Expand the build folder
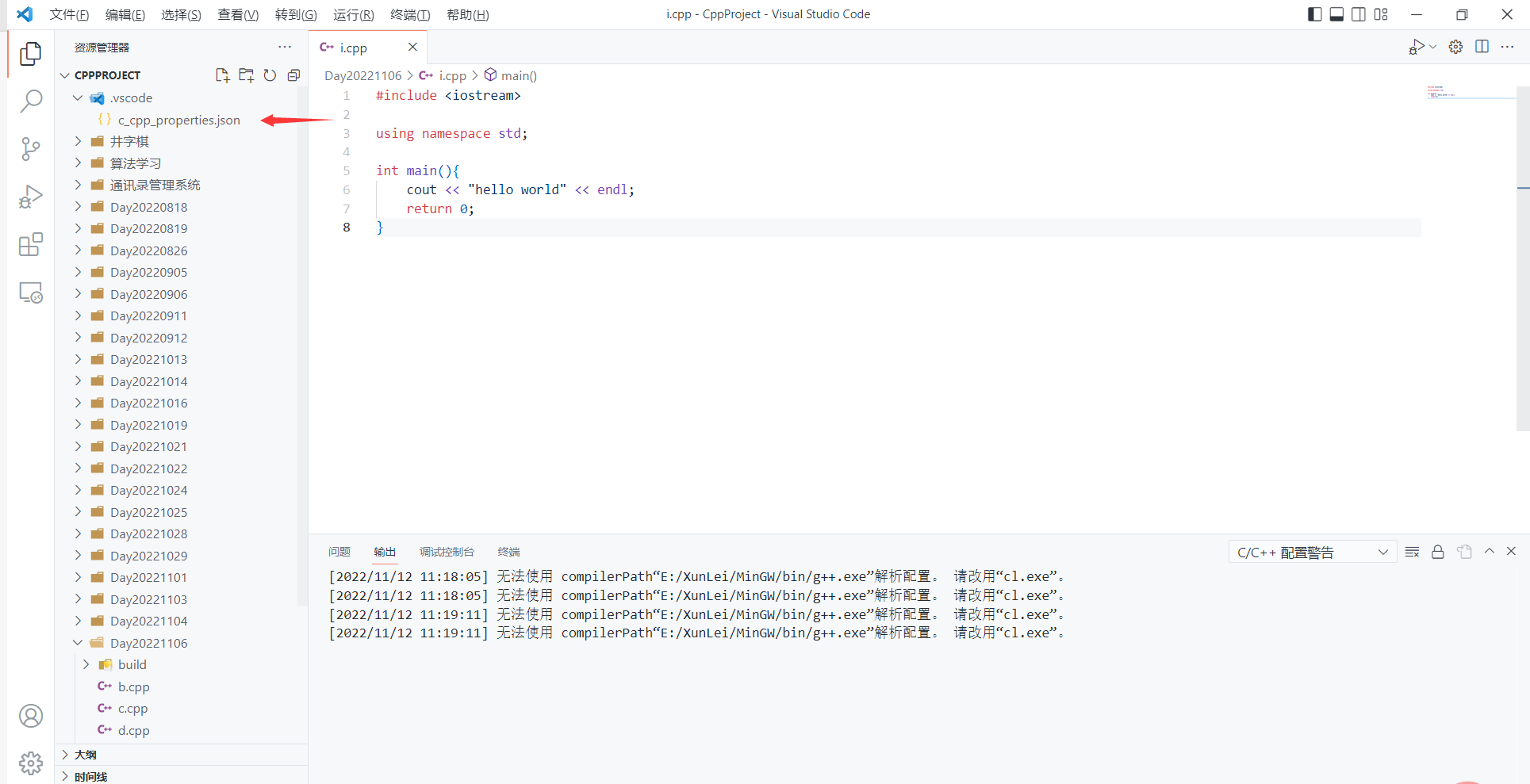The height and width of the screenshot is (784, 1530). (86, 664)
